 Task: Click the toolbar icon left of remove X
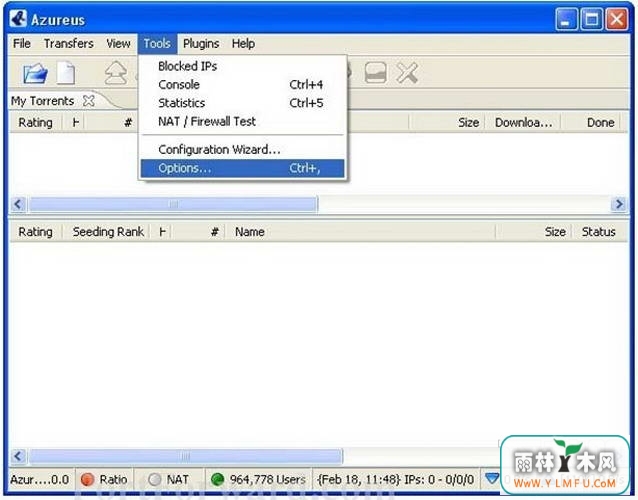pos(375,73)
